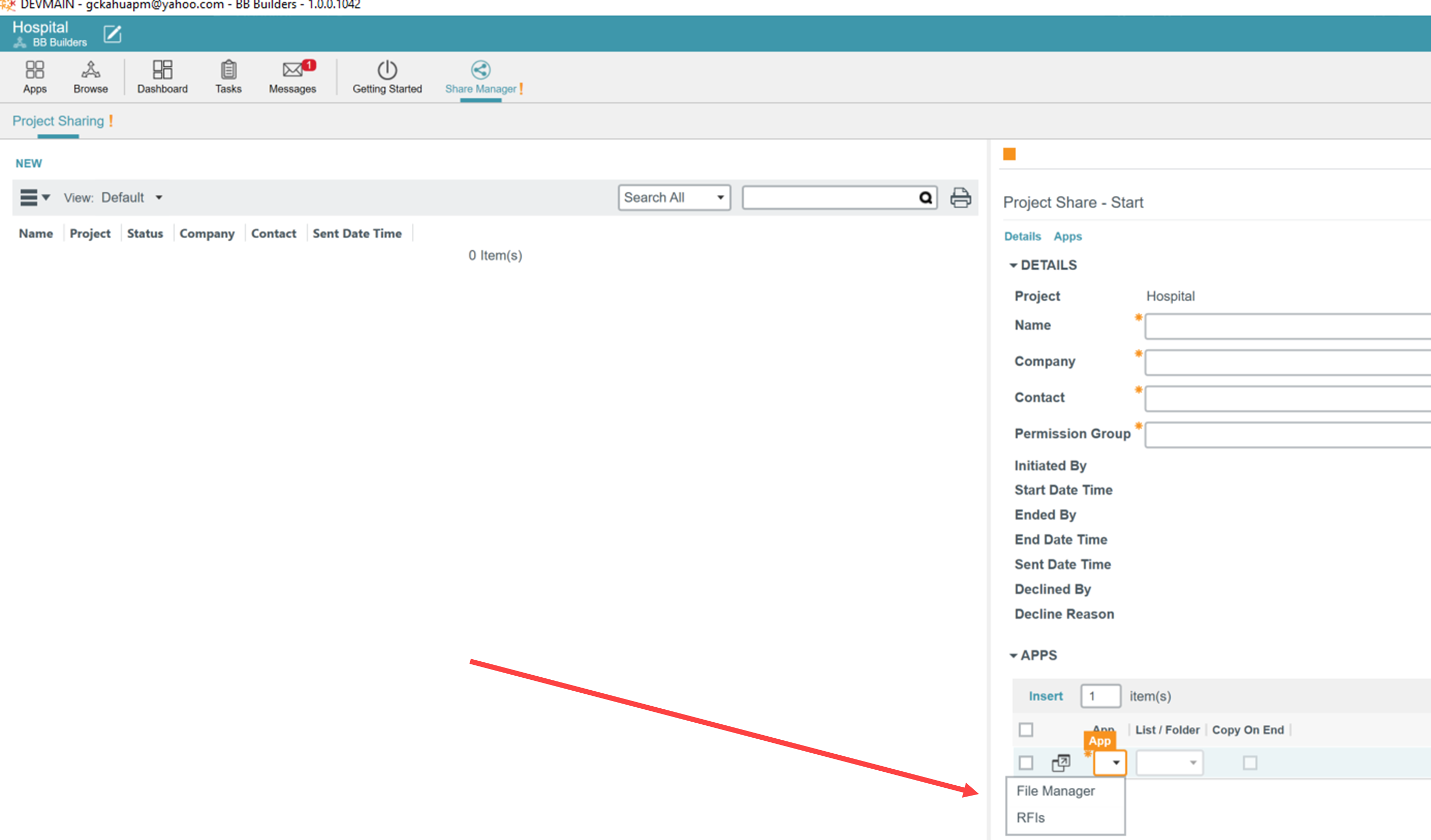Click the Browse network icon
1431x840 pixels.
(x=90, y=70)
